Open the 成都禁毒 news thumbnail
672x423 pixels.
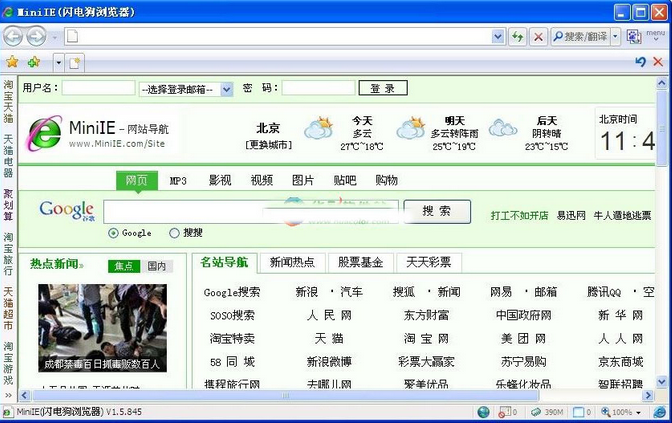tap(102, 328)
